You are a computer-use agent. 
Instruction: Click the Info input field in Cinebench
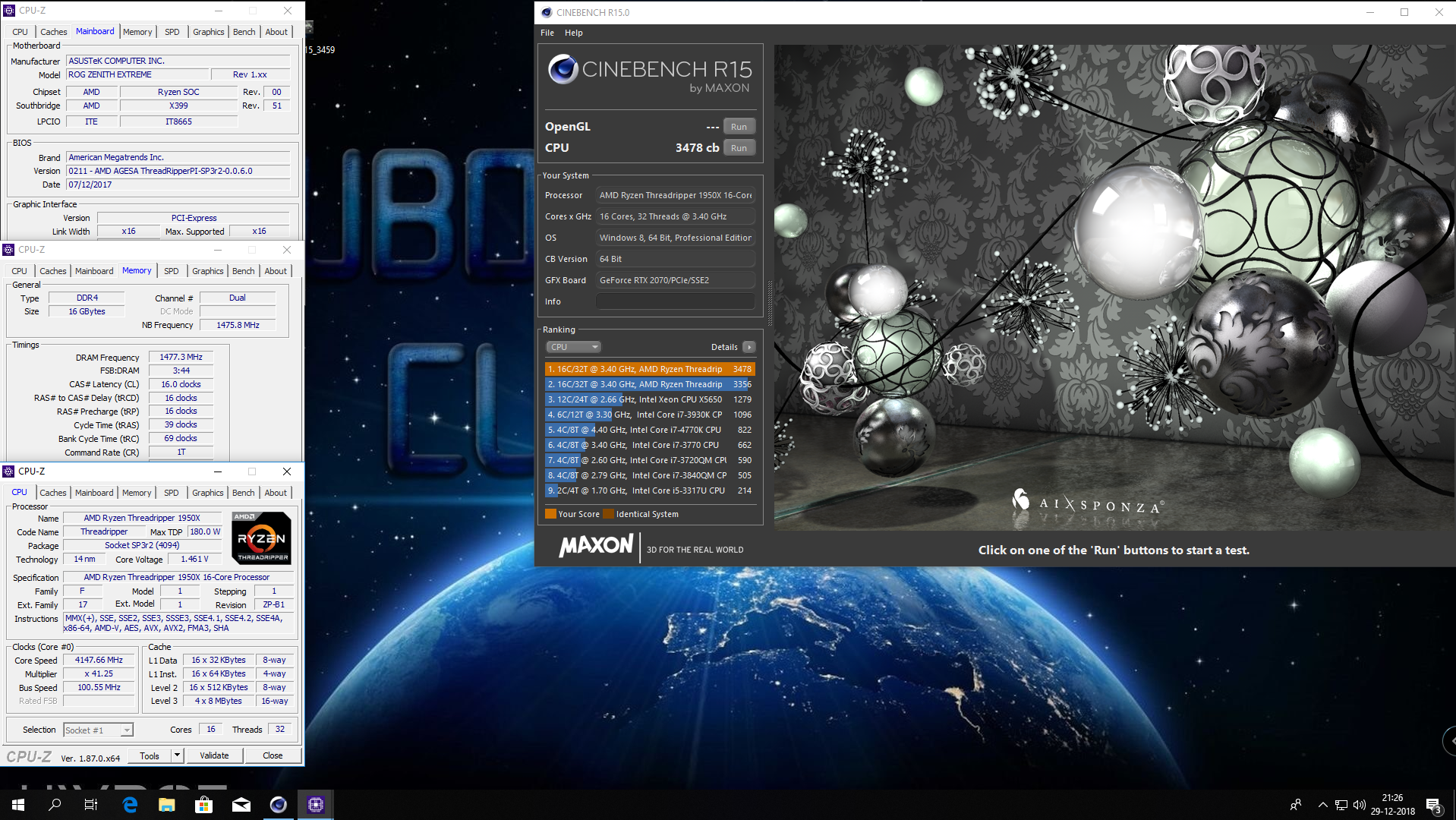point(675,301)
